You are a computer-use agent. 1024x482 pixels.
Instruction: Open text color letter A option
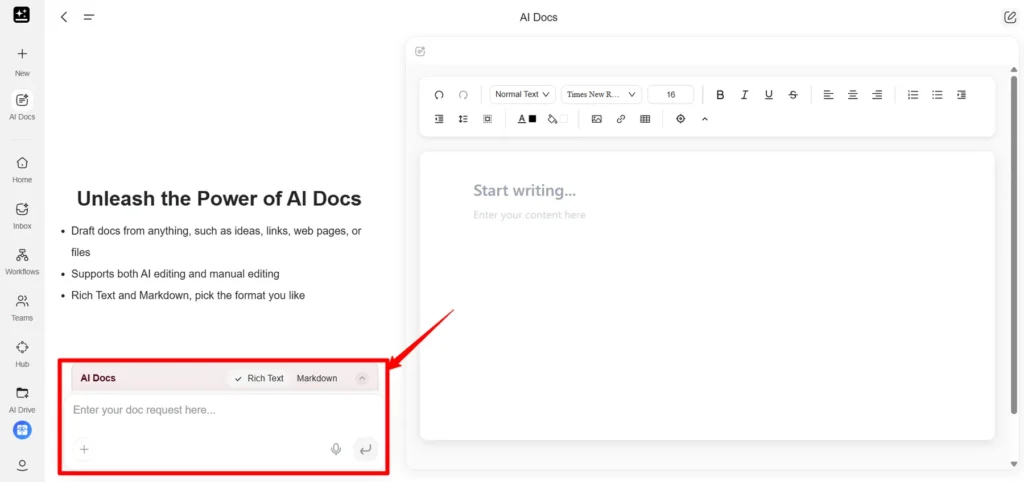point(522,119)
